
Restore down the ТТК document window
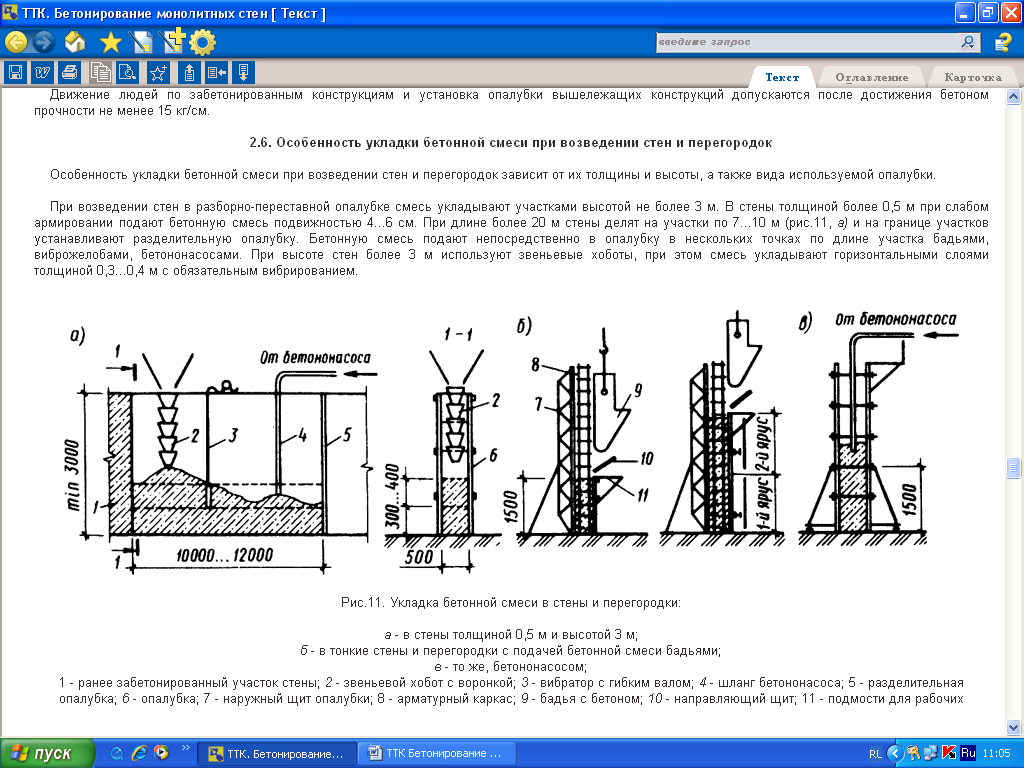(987, 12)
